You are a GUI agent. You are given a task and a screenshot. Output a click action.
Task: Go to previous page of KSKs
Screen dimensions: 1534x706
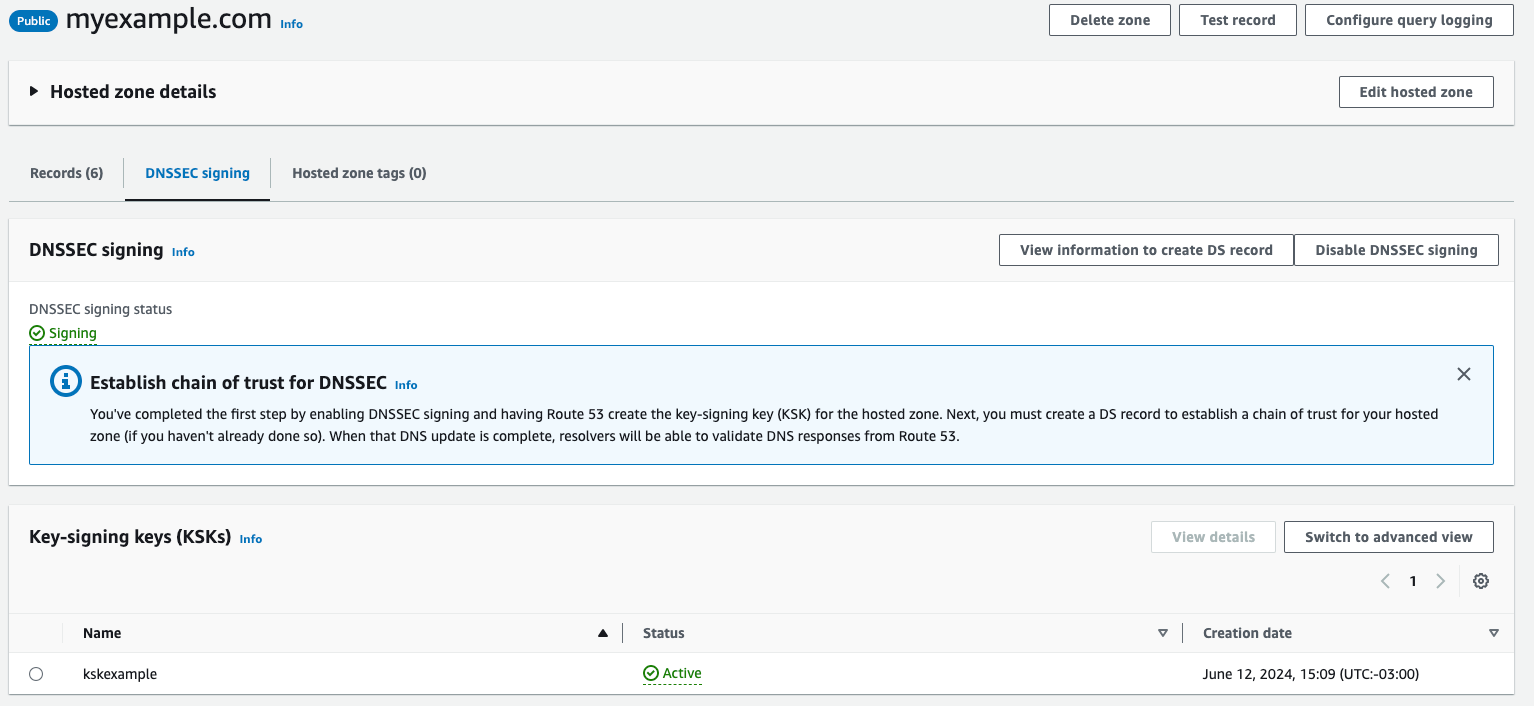pyautogui.click(x=1386, y=581)
